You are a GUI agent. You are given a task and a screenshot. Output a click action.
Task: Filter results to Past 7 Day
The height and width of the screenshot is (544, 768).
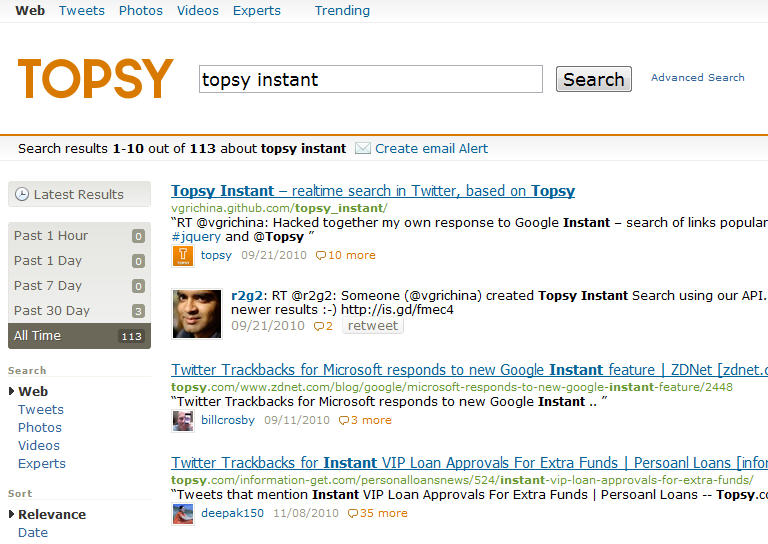click(79, 285)
